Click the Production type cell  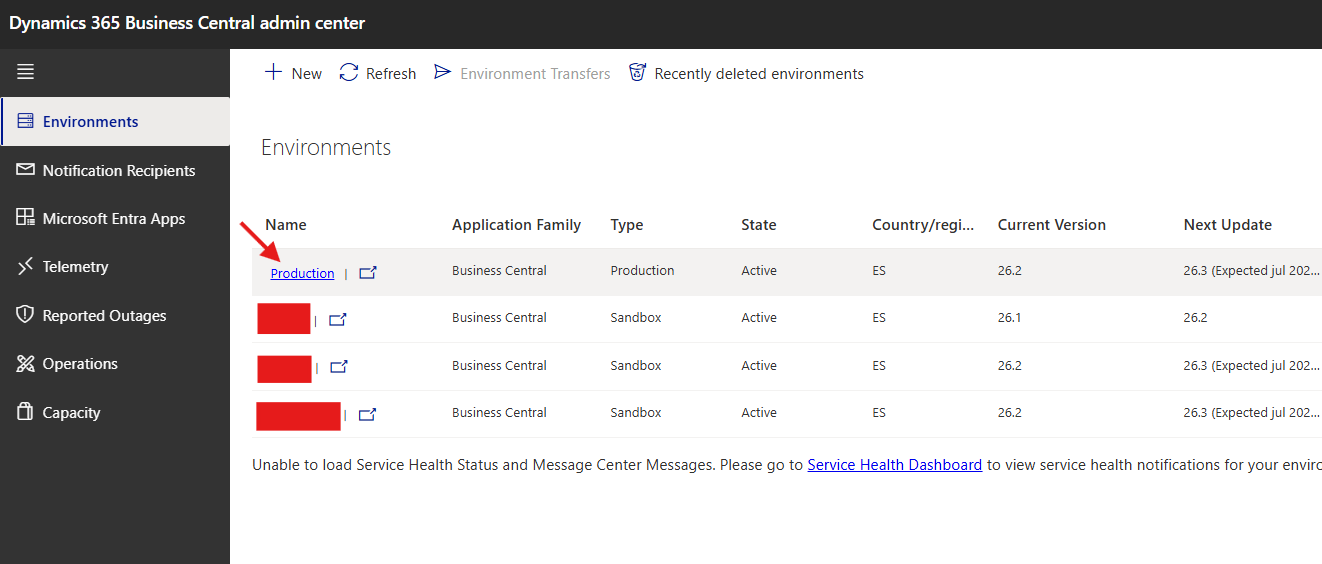point(642,270)
